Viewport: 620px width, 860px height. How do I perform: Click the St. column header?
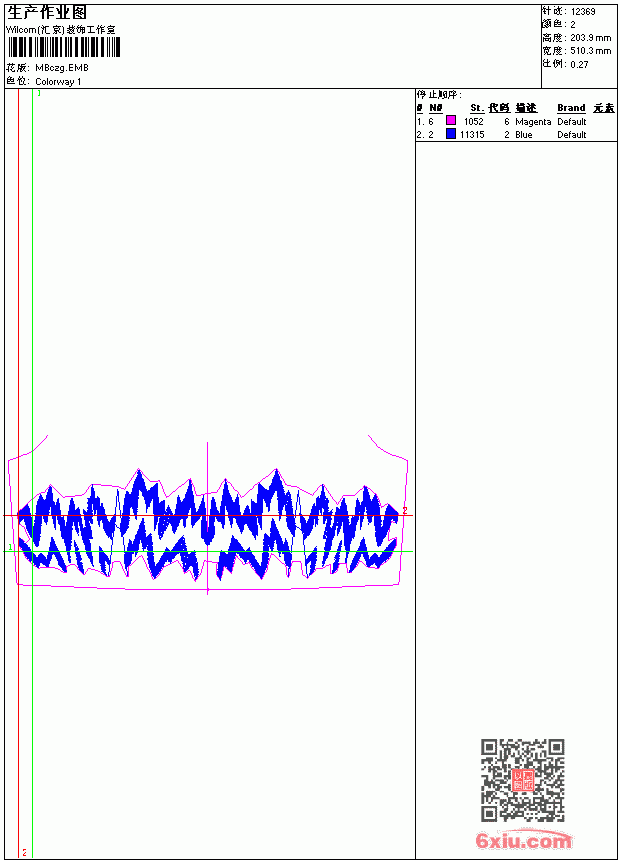point(477,108)
